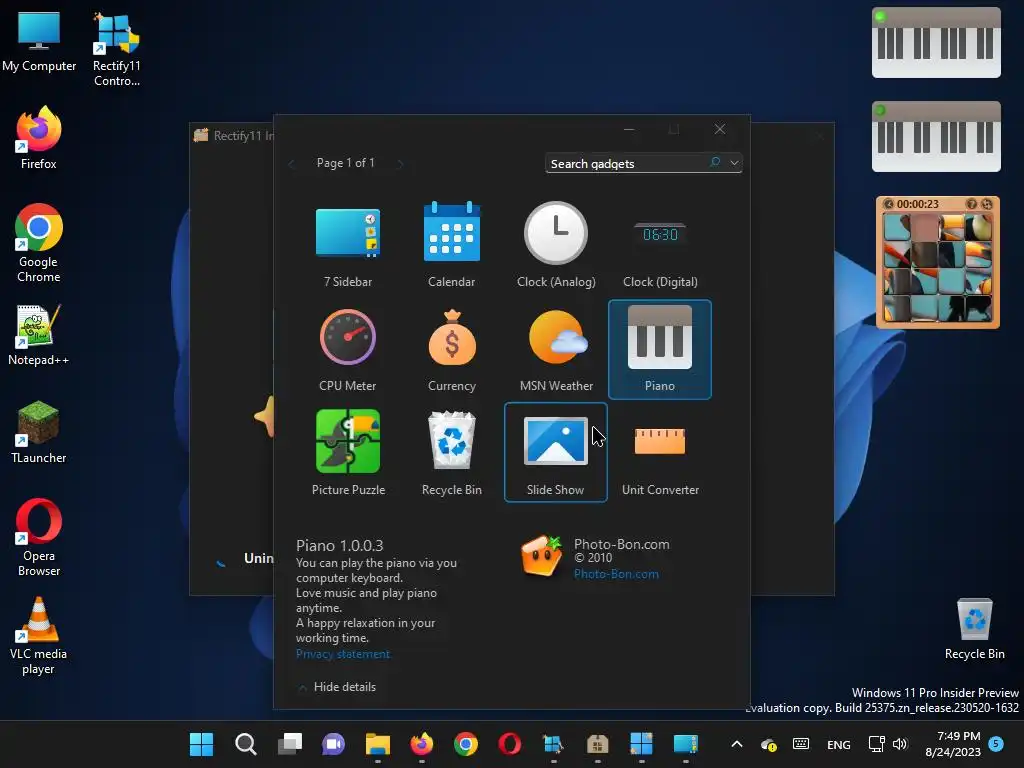Open the Photo-Bon.com blue link
The width and height of the screenshot is (1024, 768).
(616, 574)
